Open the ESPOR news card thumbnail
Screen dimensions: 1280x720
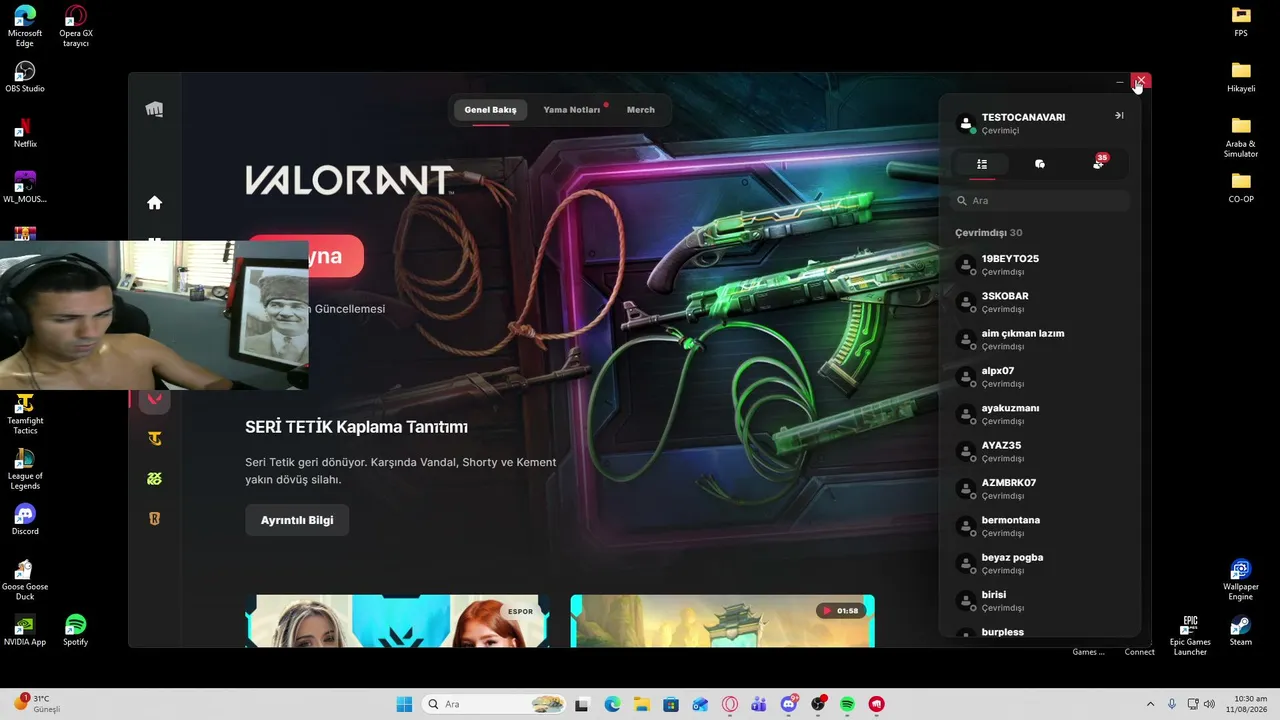pos(397,621)
